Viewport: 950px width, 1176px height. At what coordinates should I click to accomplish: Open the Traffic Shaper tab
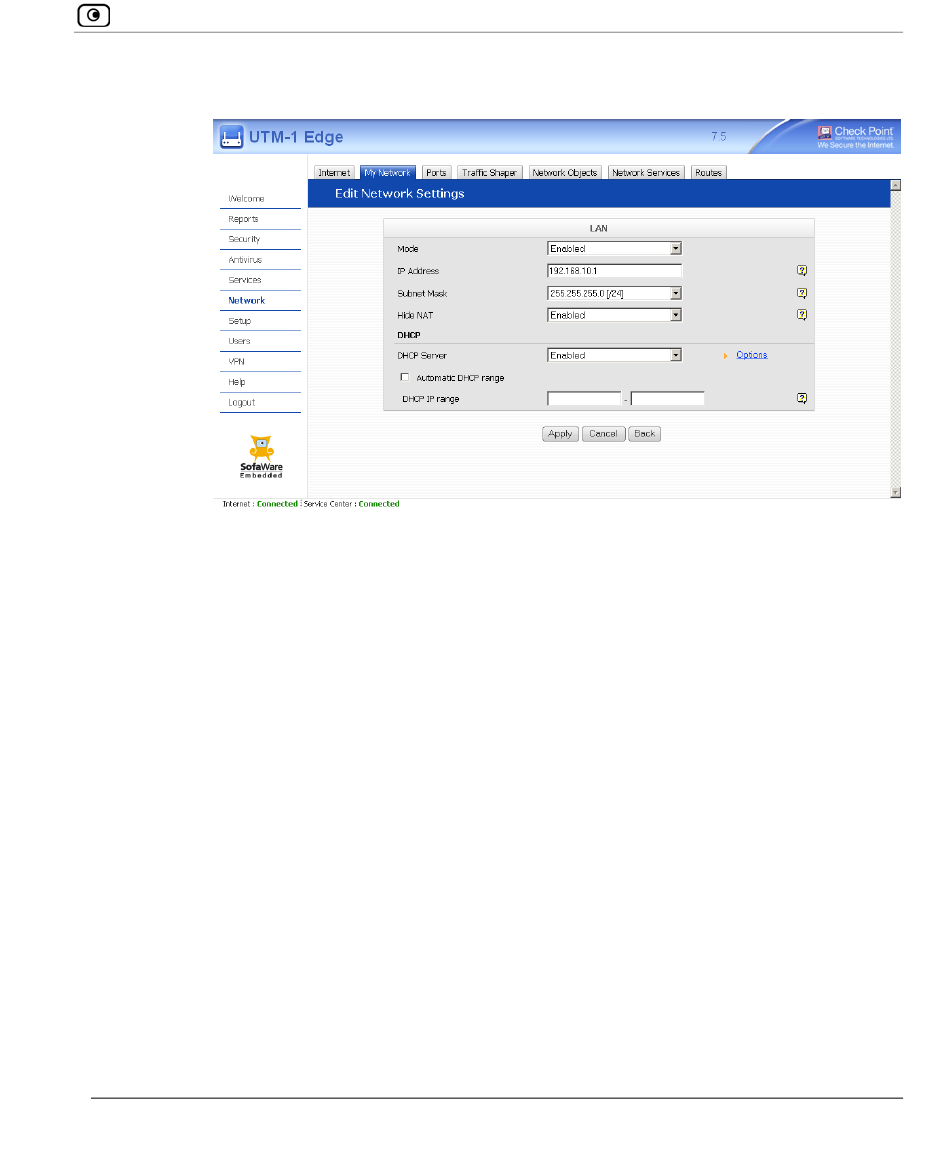[489, 172]
